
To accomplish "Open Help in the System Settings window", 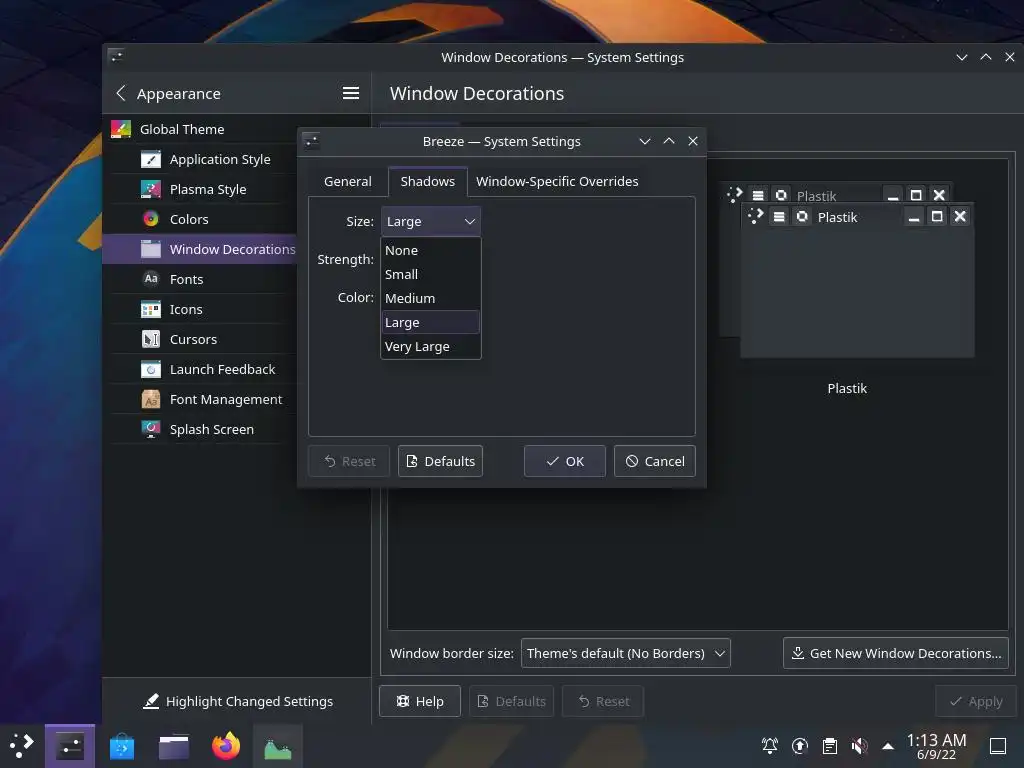I will point(420,701).
